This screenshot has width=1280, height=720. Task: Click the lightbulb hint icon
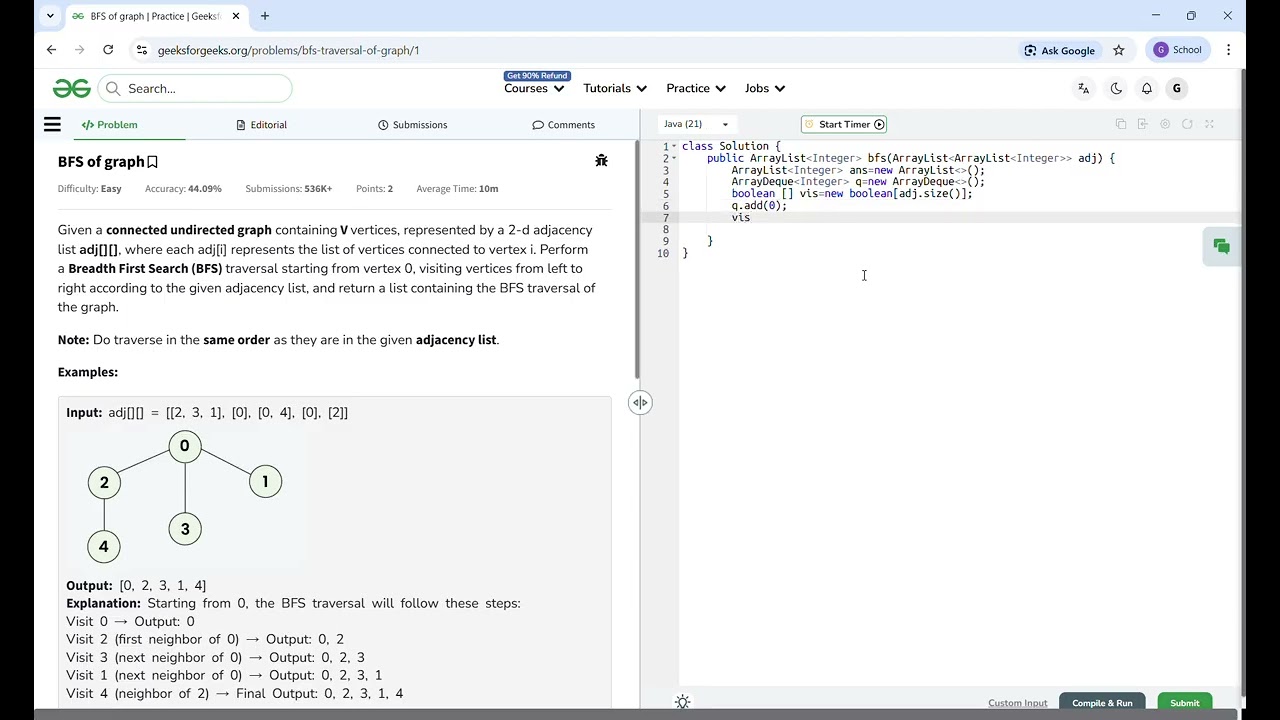coord(682,702)
